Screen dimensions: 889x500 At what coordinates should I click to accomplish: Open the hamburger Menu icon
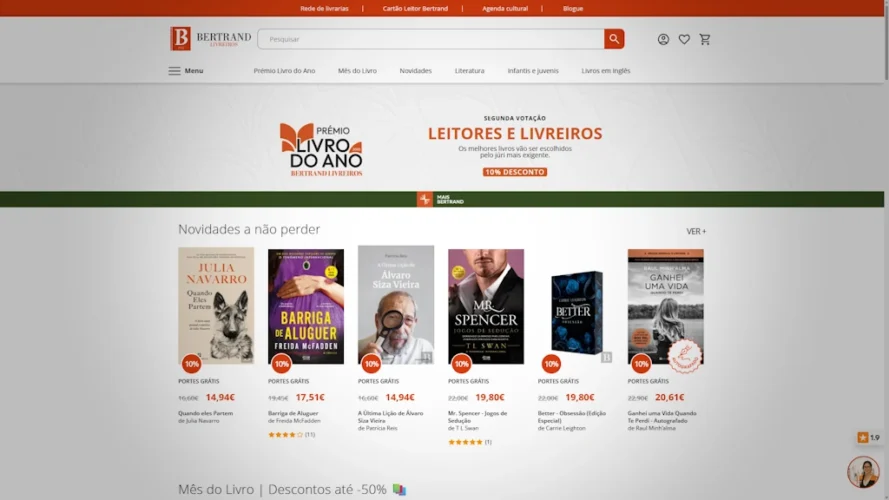click(174, 71)
